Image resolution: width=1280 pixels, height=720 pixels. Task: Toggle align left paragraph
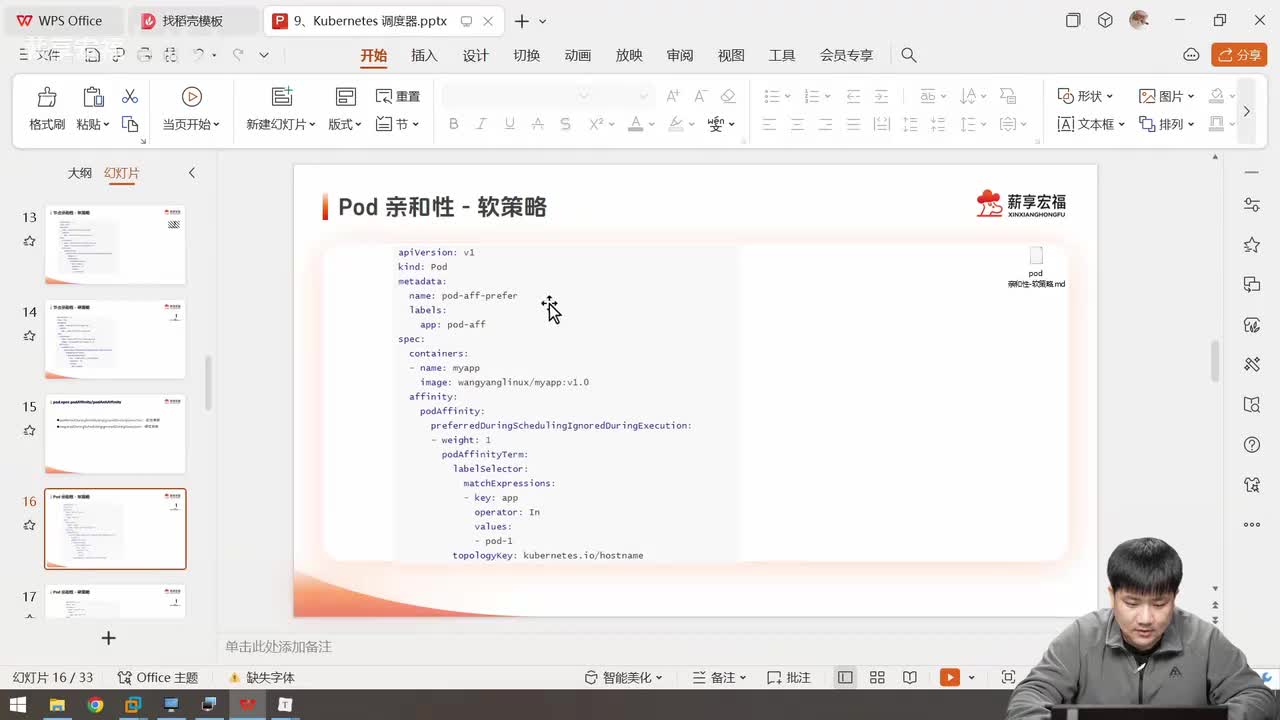click(x=769, y=124)
